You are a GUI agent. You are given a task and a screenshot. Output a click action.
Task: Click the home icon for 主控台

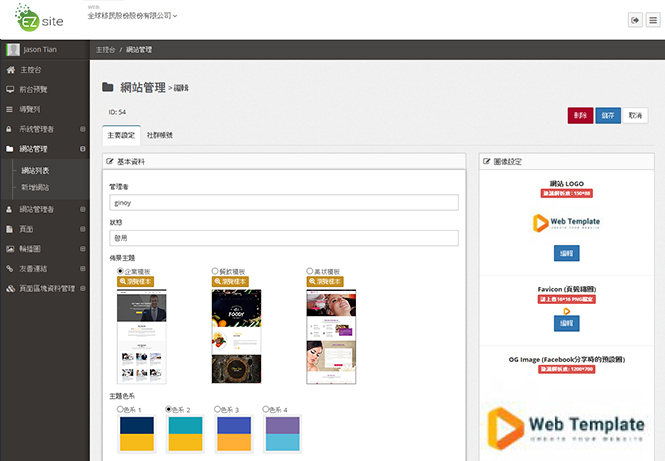(x=10, y=70)
